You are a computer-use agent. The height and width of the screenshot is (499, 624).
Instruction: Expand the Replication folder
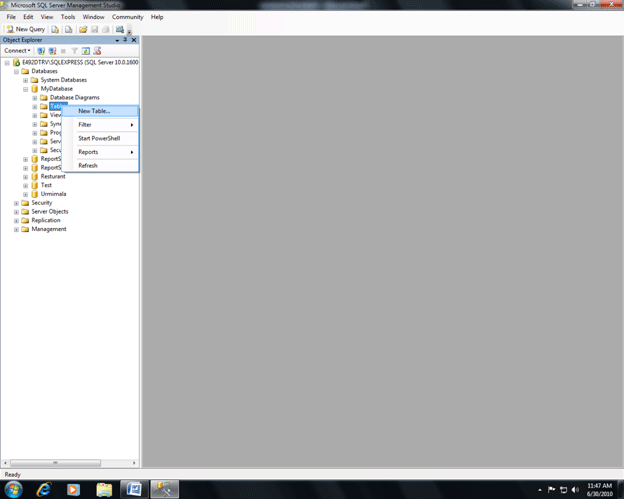(16, 220)
